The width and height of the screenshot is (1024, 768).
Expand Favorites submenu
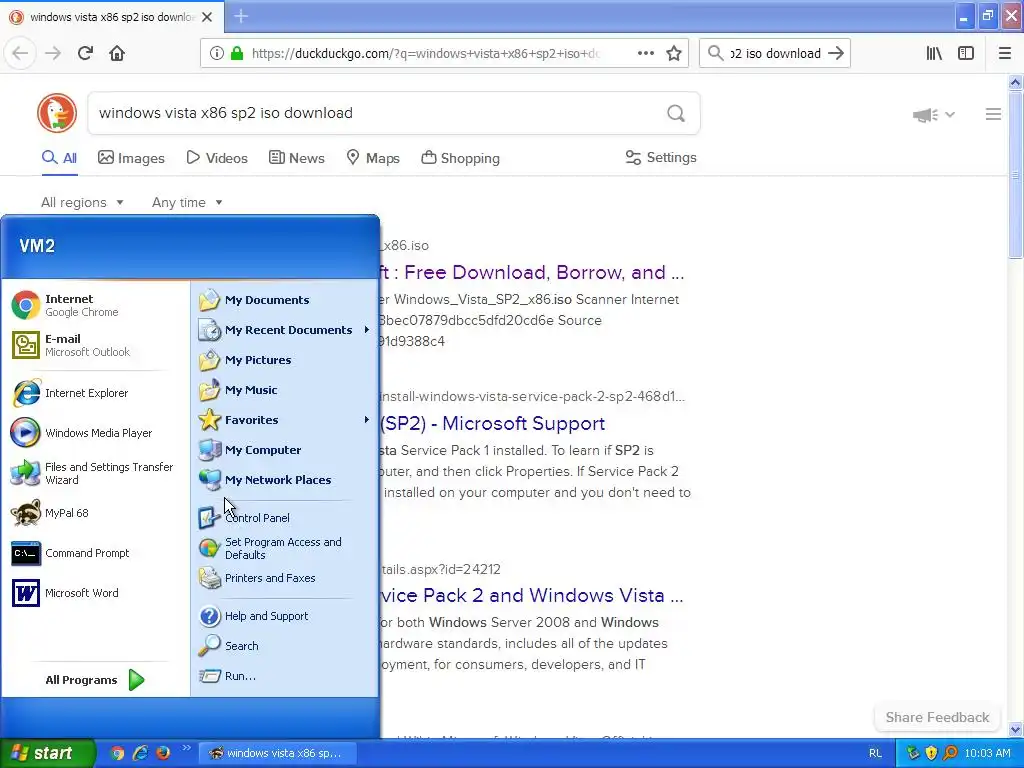285,420
